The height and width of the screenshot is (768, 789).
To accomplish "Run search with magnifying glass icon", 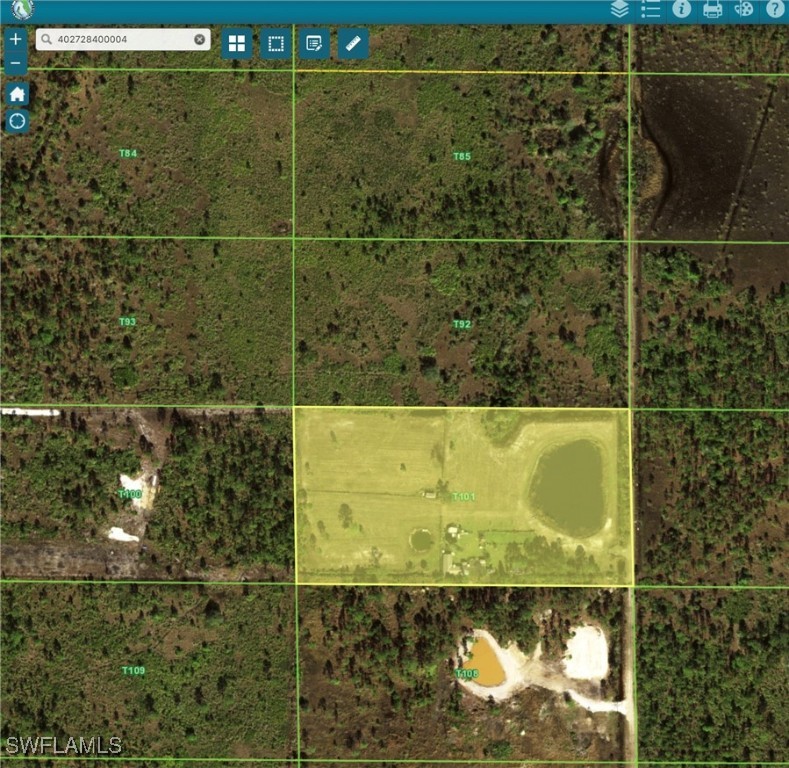I will [46, 39].
